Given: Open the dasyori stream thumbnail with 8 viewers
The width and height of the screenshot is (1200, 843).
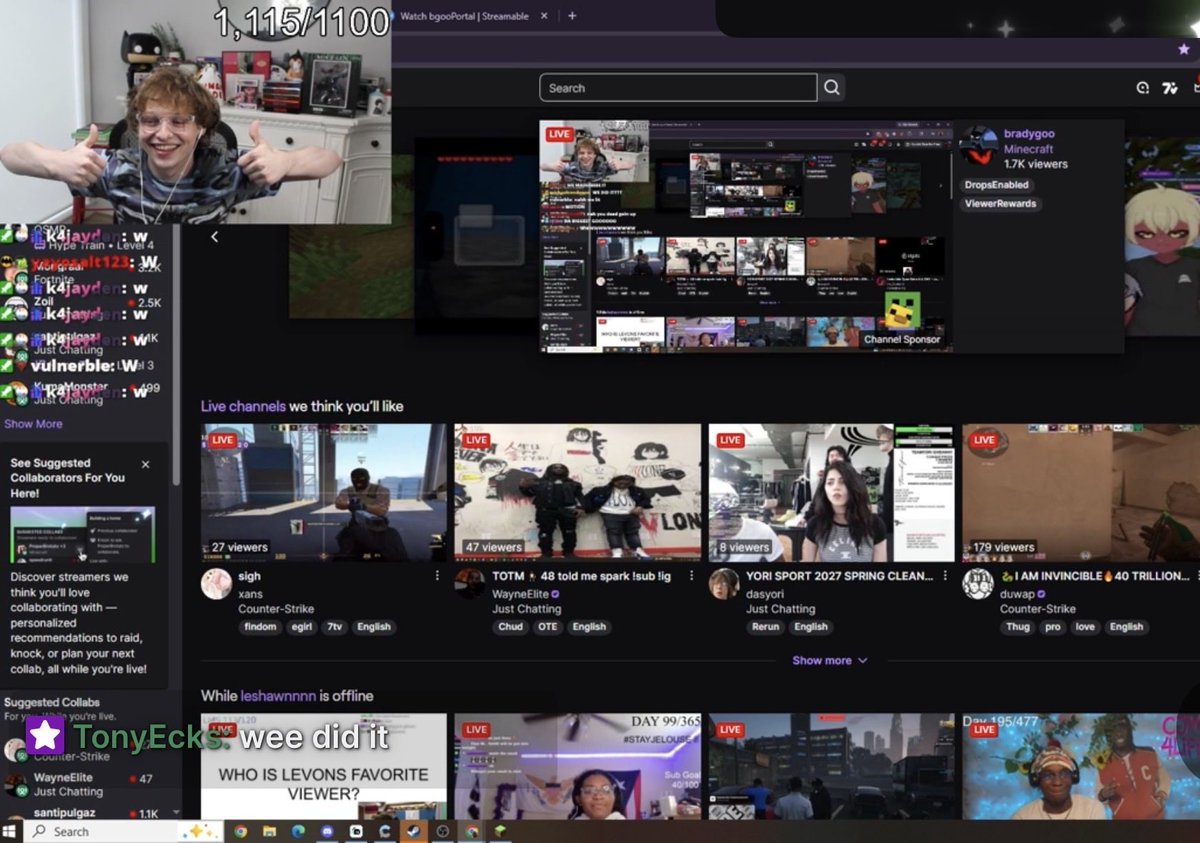Looking at the screenshot, I should point(832,493).
